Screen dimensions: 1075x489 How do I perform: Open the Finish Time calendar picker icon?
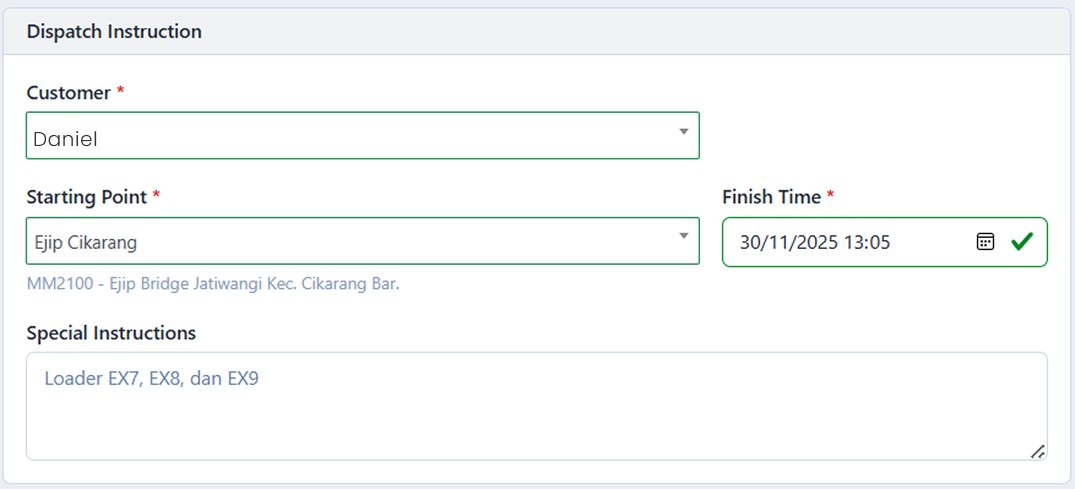point(985,242)
